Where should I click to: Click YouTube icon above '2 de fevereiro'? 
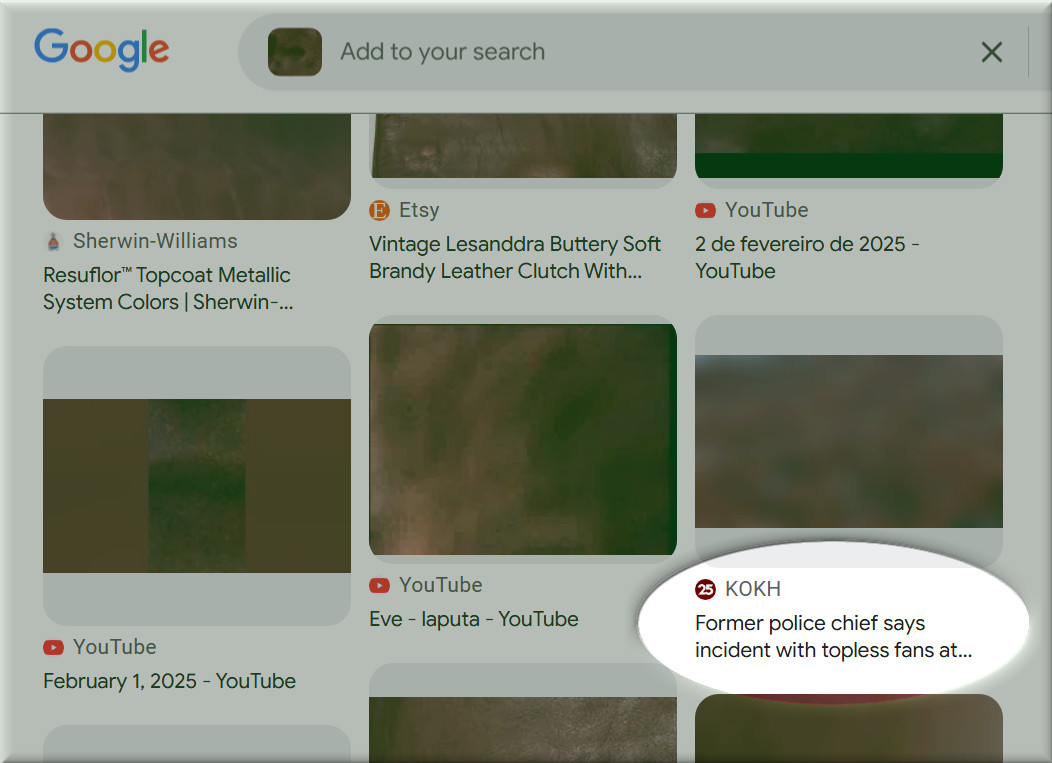705,210
